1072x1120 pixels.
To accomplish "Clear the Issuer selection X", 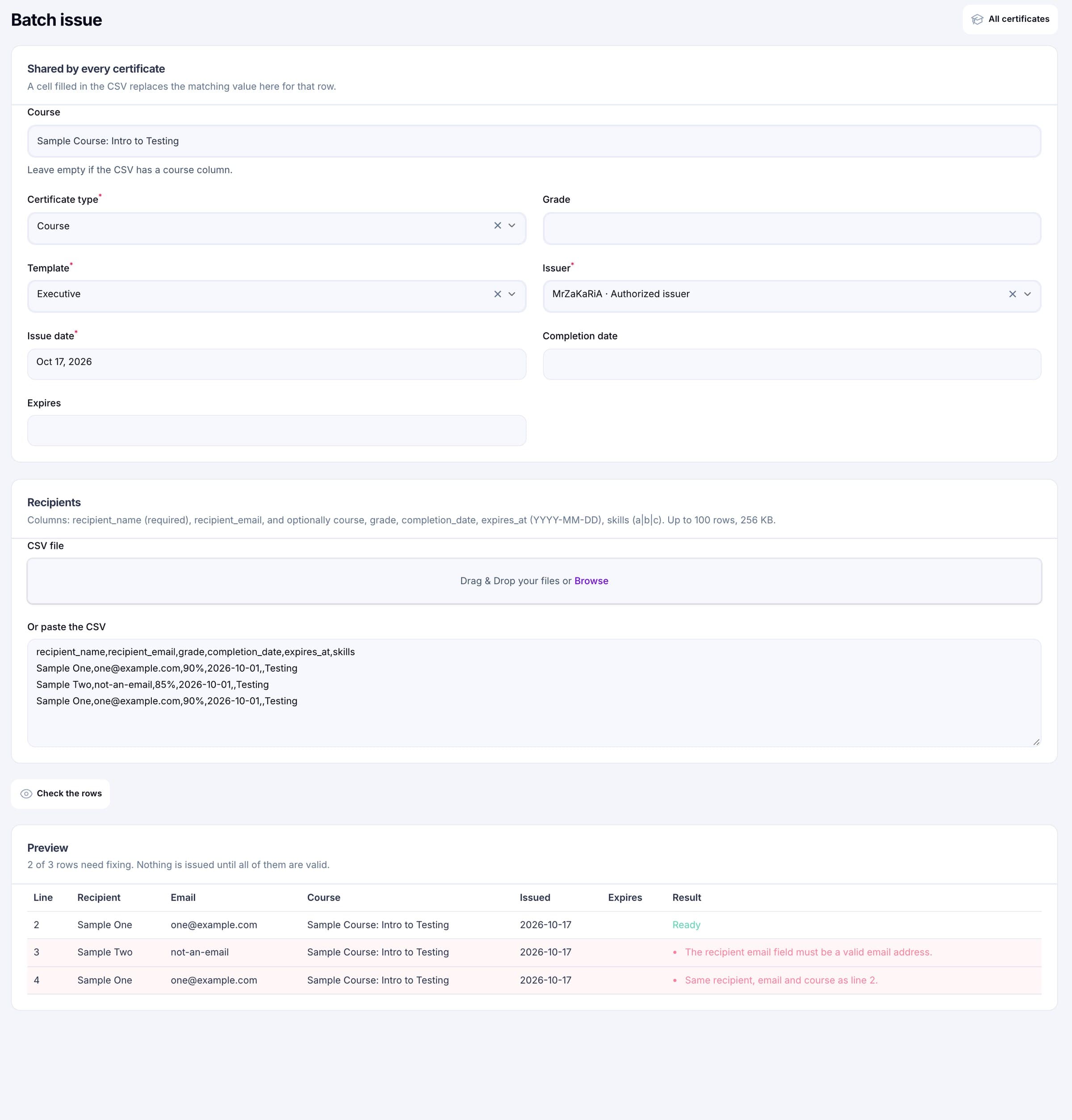I will (1013, 294).
